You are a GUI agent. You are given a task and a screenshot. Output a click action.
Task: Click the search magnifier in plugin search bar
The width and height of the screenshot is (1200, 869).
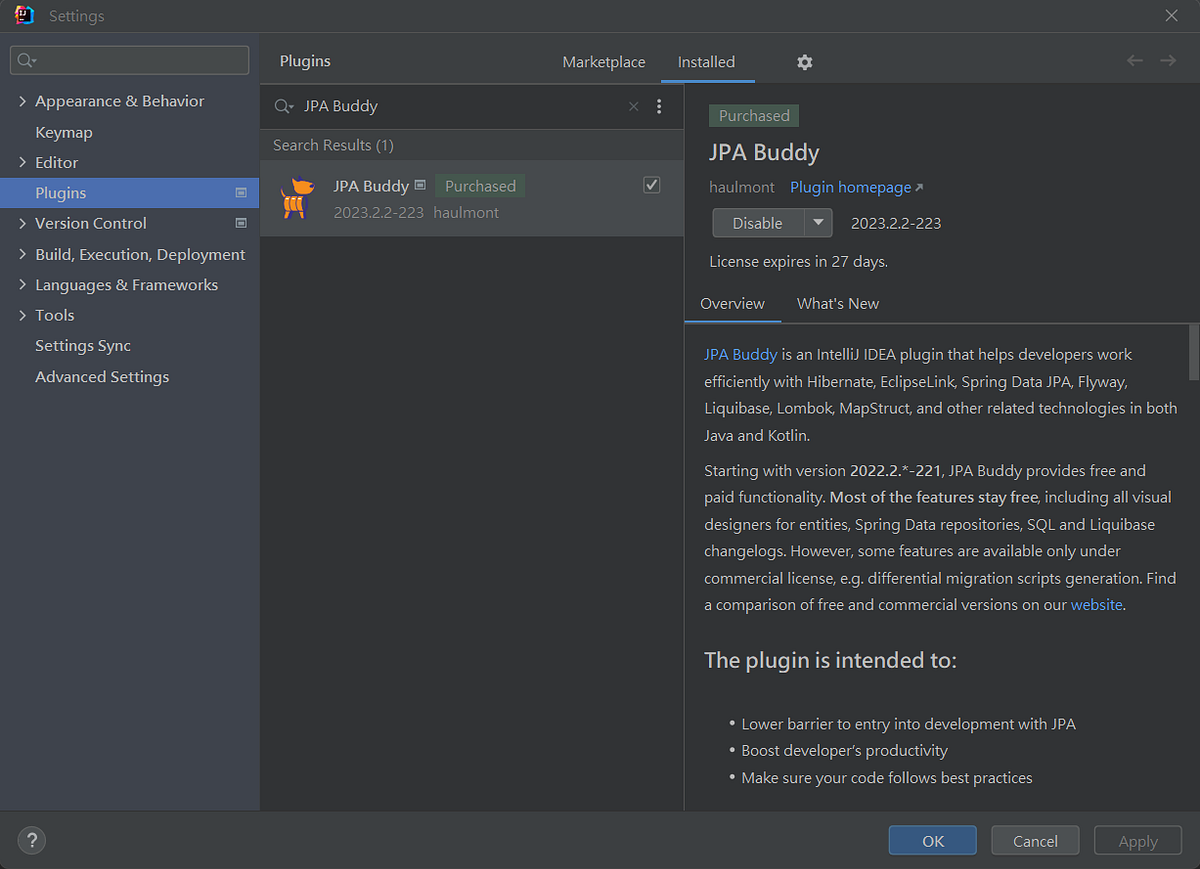click(x=283, y=105)
